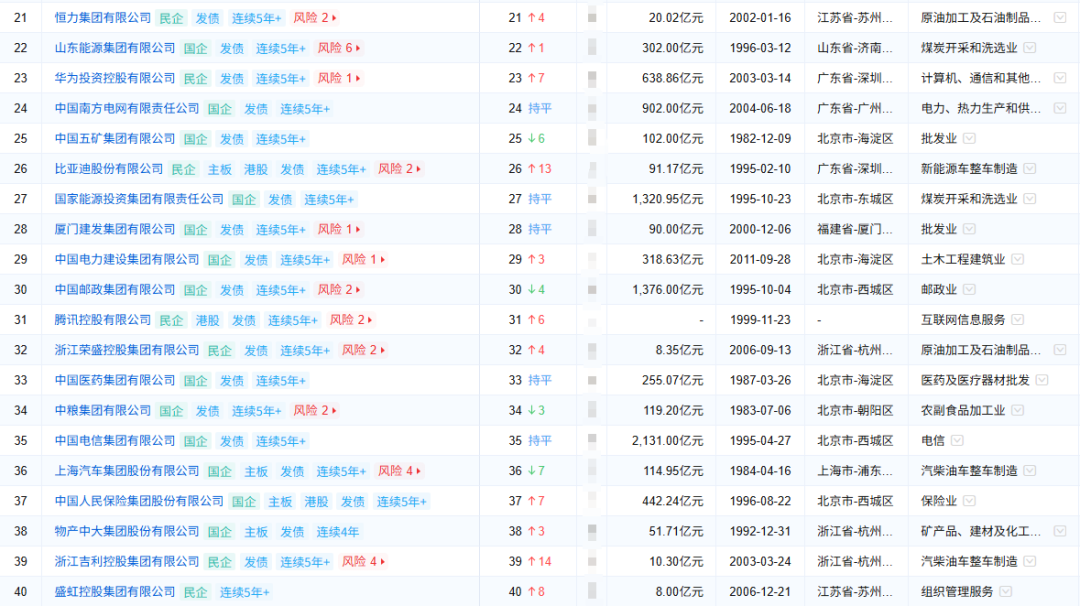Screen dimensions: 1080x606
Task: Click 连续4年 tag of 物产中大集团
Action: tap(338, 532)
